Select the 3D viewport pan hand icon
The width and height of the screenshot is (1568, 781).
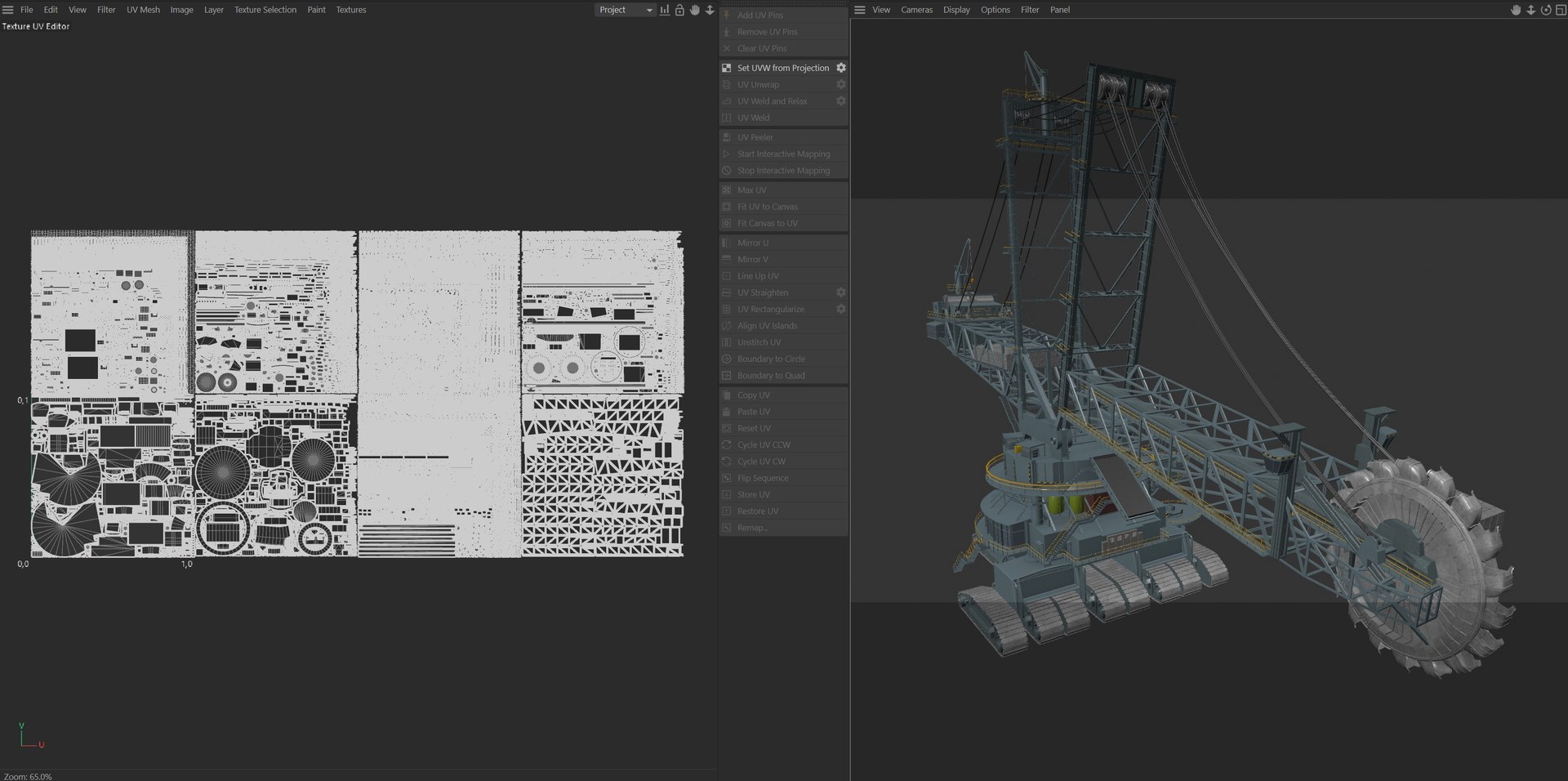[1516, 10]
